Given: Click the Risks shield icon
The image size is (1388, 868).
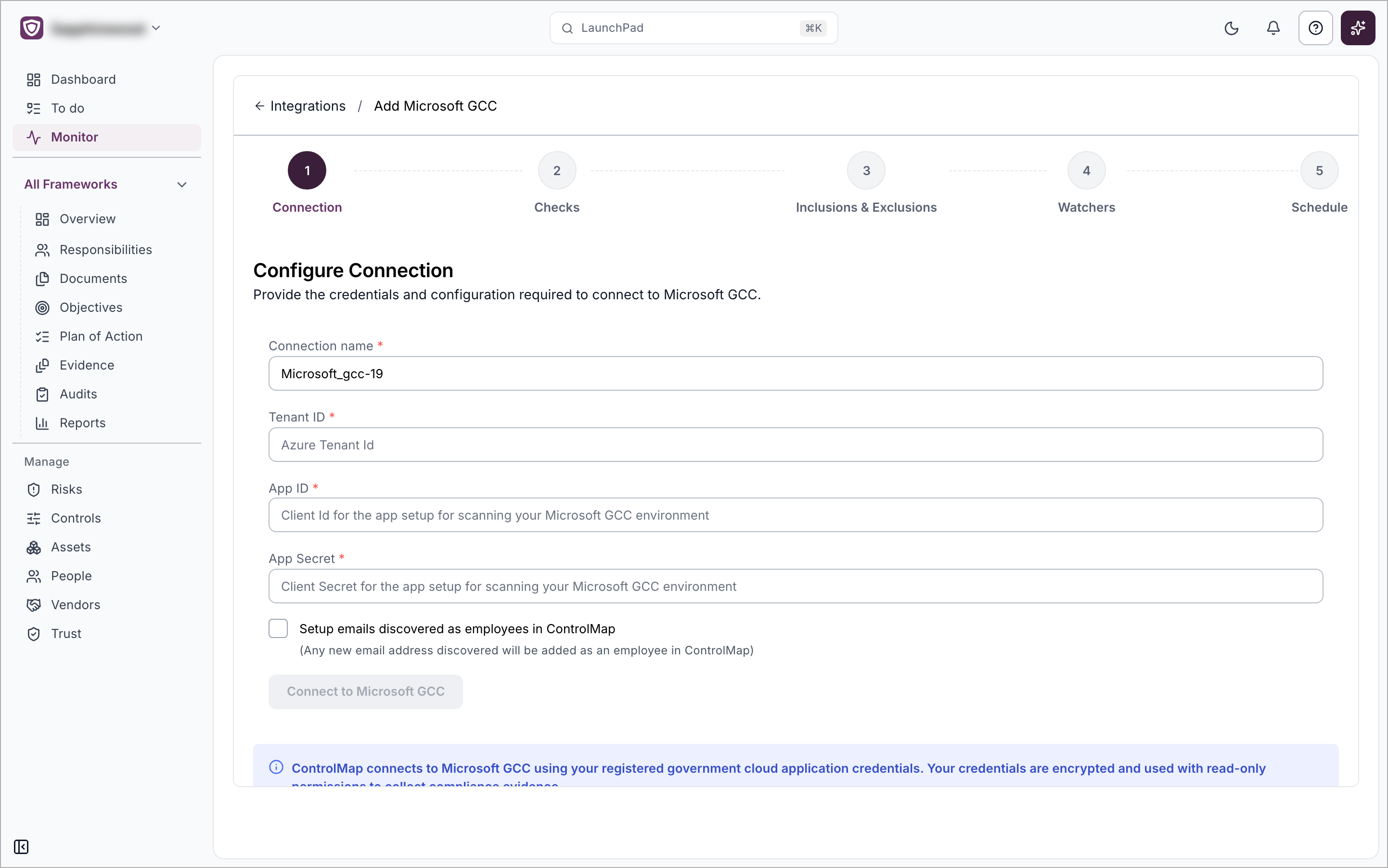Looking at the screenshot, I should [x=34, y=490].
